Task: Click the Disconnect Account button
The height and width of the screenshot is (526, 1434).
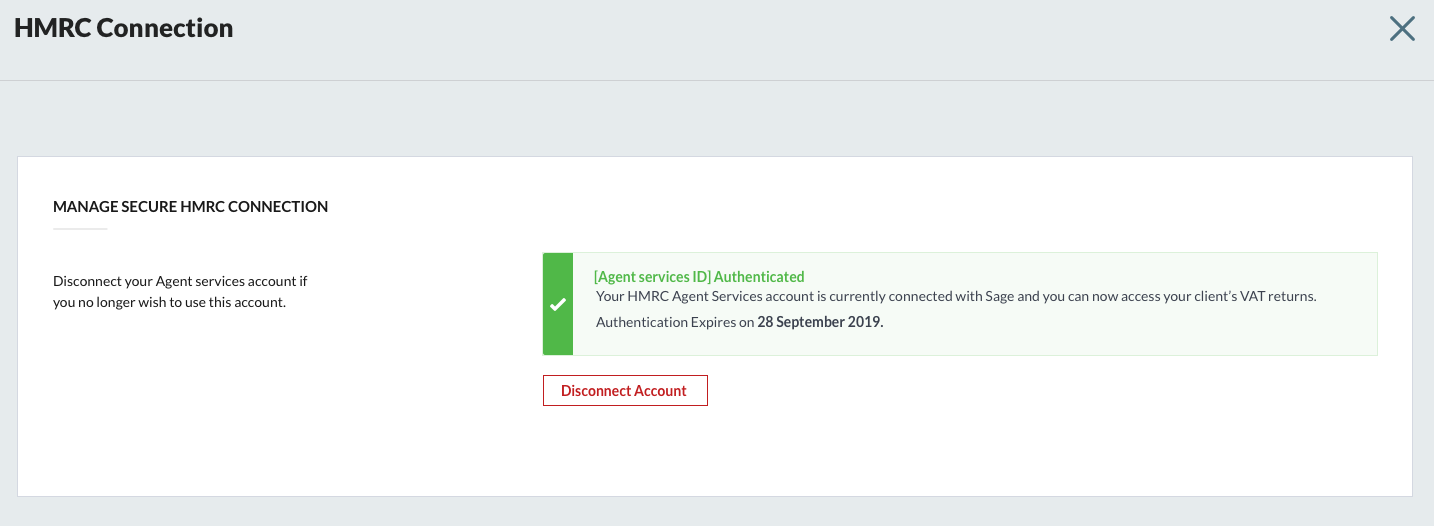Action: (x=625, y=391)
